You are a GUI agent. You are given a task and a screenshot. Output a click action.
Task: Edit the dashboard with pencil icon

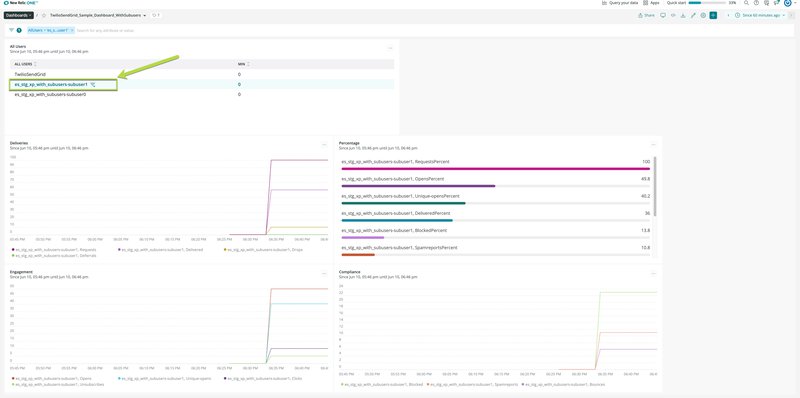(x=693, y=15)
